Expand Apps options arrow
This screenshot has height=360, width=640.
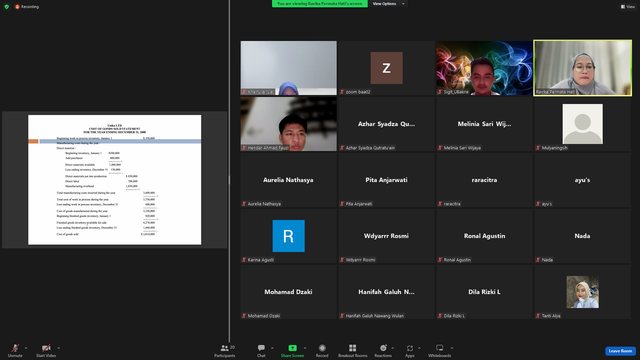pos(419,348)
